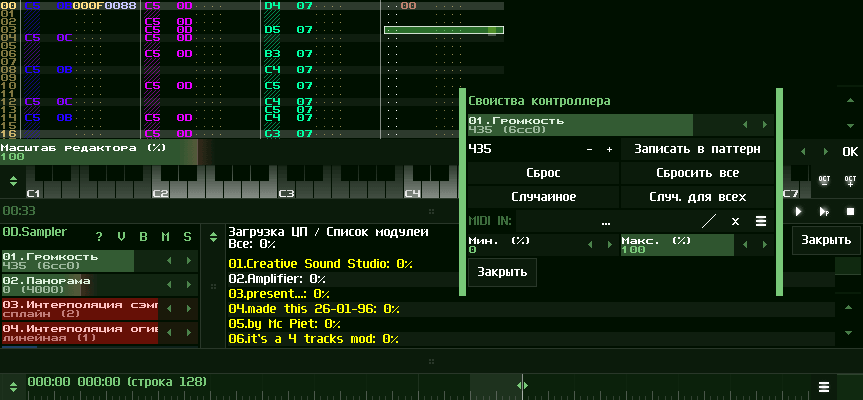This screenshot has height=400, width=863.
Task: Select module '02.Amplifier: 0%'
Action: coord(277,279)
